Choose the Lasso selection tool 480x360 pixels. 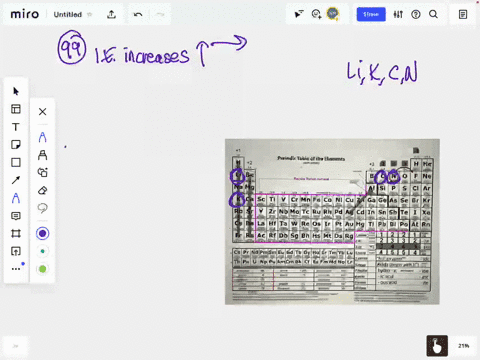click(42, 208)
